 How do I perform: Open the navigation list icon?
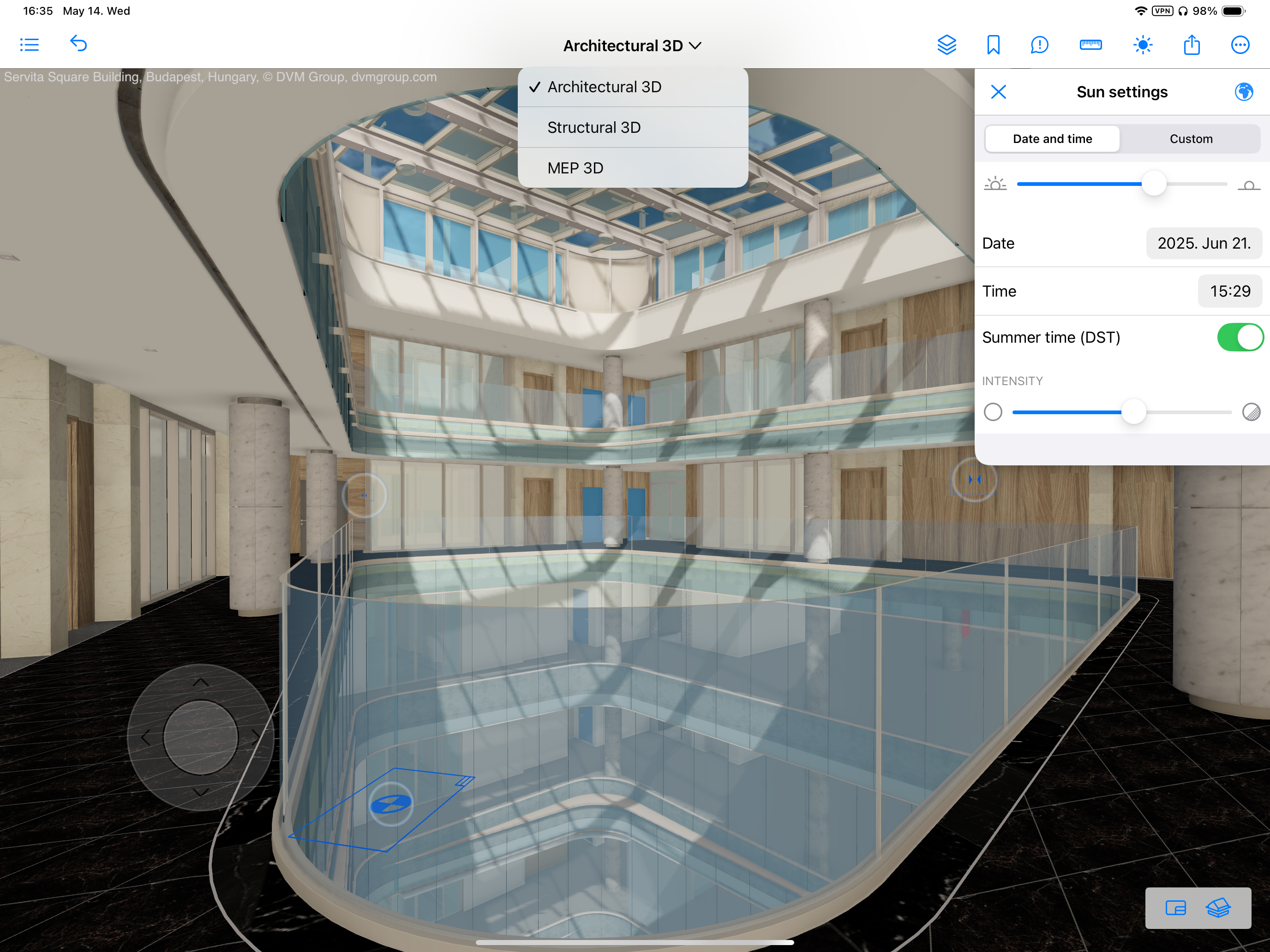tap(29, 45)
